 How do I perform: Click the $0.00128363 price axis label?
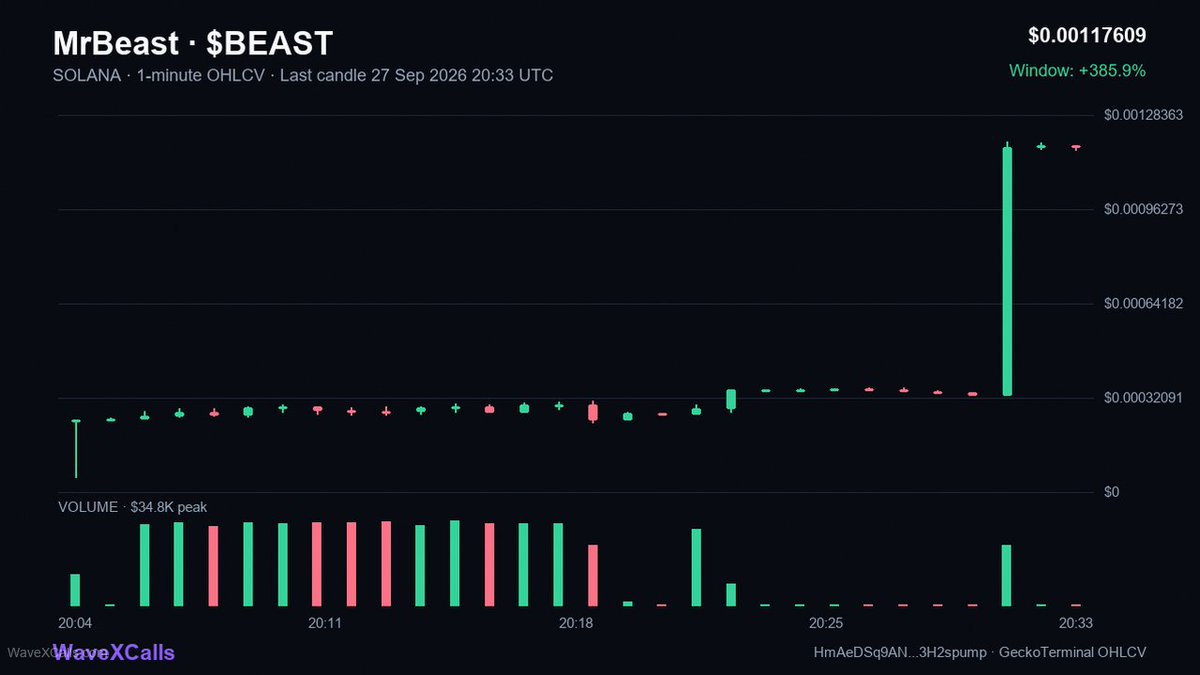1144,116
